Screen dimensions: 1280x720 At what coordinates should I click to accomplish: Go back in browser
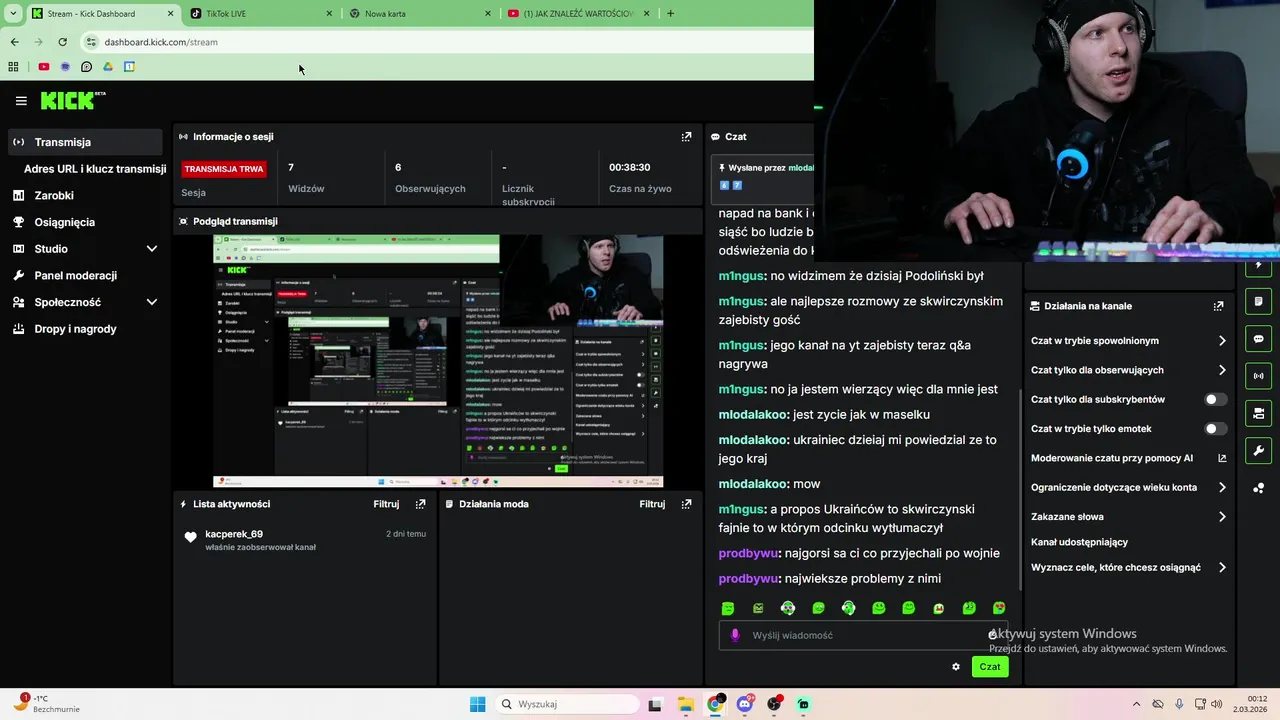(14, 42)
